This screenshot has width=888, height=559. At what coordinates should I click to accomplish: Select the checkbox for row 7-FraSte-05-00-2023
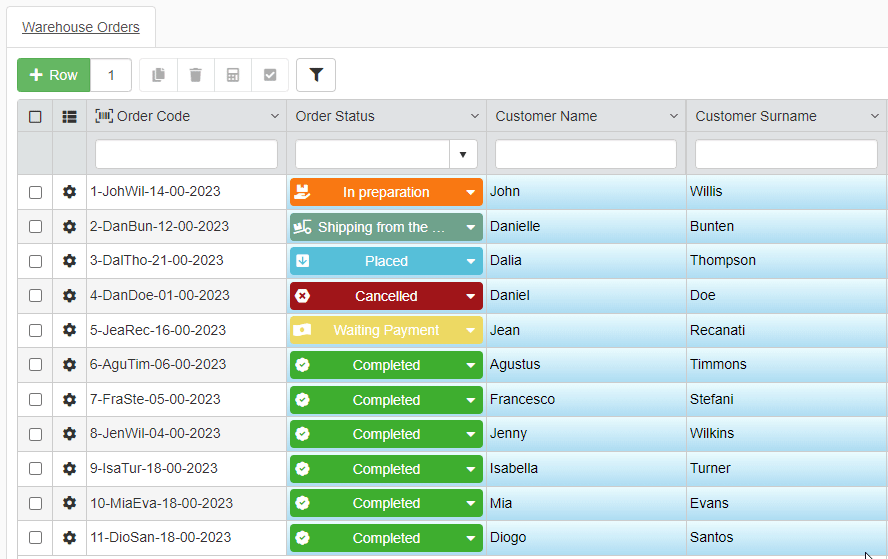click(x=35, y=400)
